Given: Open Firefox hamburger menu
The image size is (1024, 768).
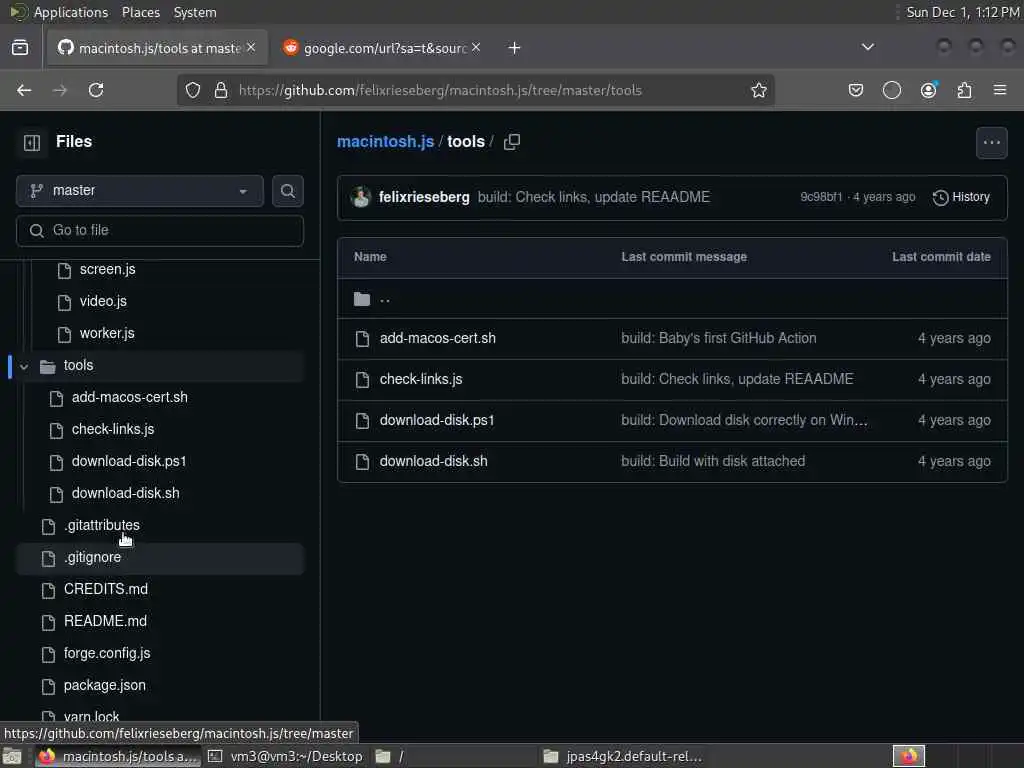Looking at the screenshot, I should pos(1000,90).
